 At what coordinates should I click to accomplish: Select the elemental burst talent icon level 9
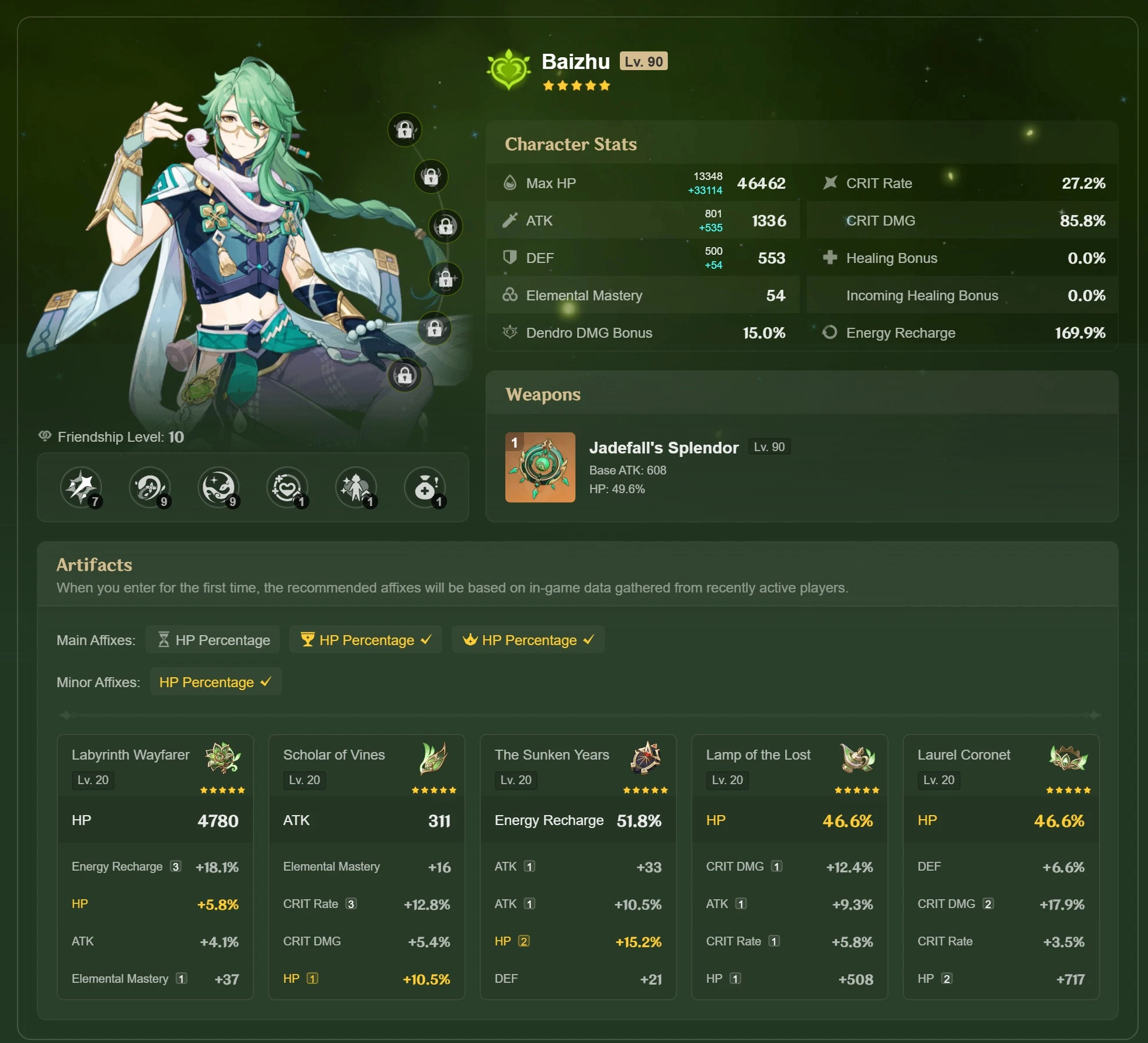[x=218, y=487]
